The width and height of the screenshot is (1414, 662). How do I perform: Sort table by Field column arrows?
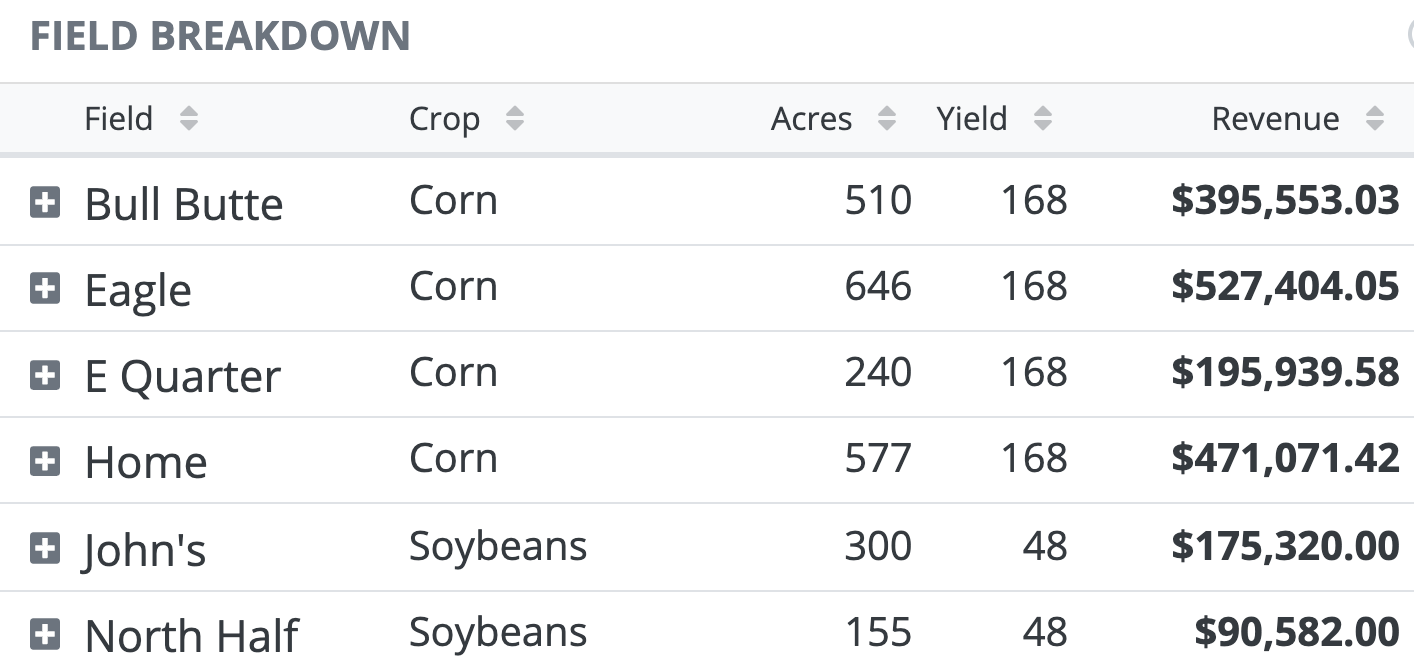coord(189,119)
